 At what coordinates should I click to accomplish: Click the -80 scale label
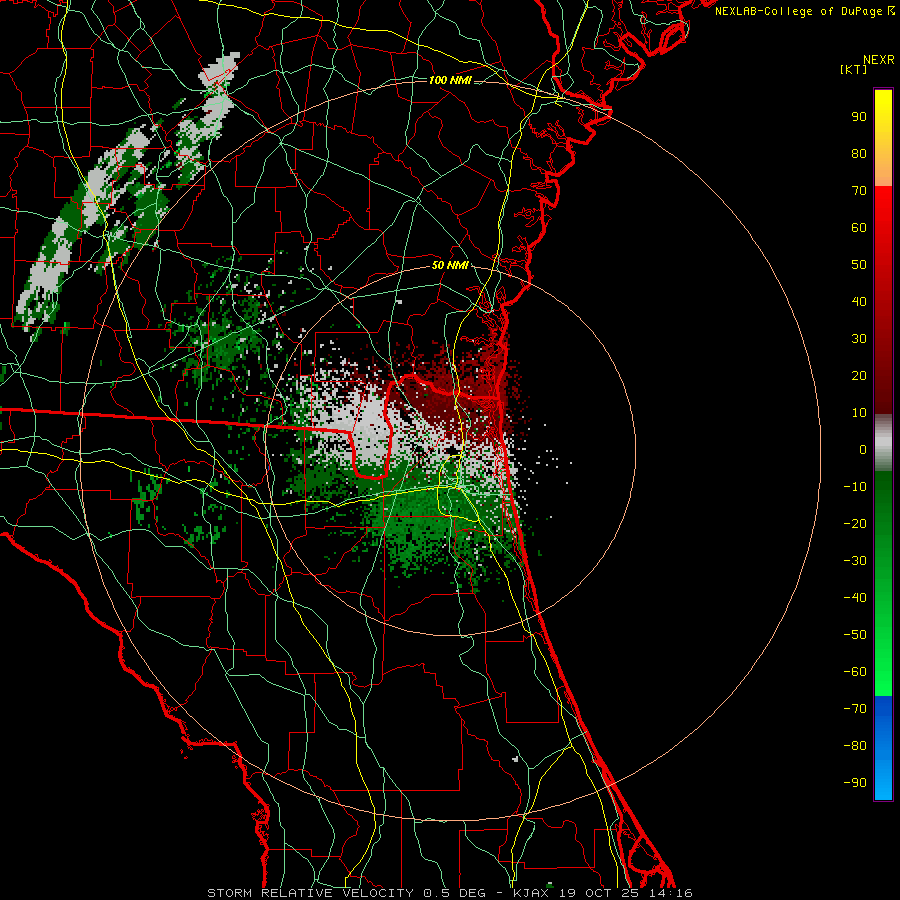coord(855,746)
